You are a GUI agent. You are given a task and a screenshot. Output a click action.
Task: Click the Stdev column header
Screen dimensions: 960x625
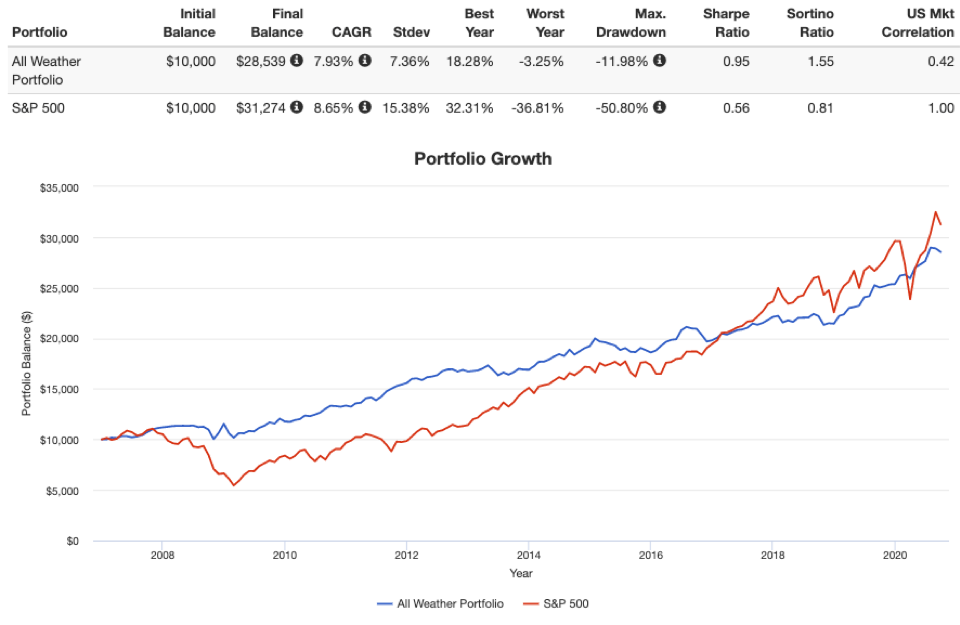(x=412, y=32)
